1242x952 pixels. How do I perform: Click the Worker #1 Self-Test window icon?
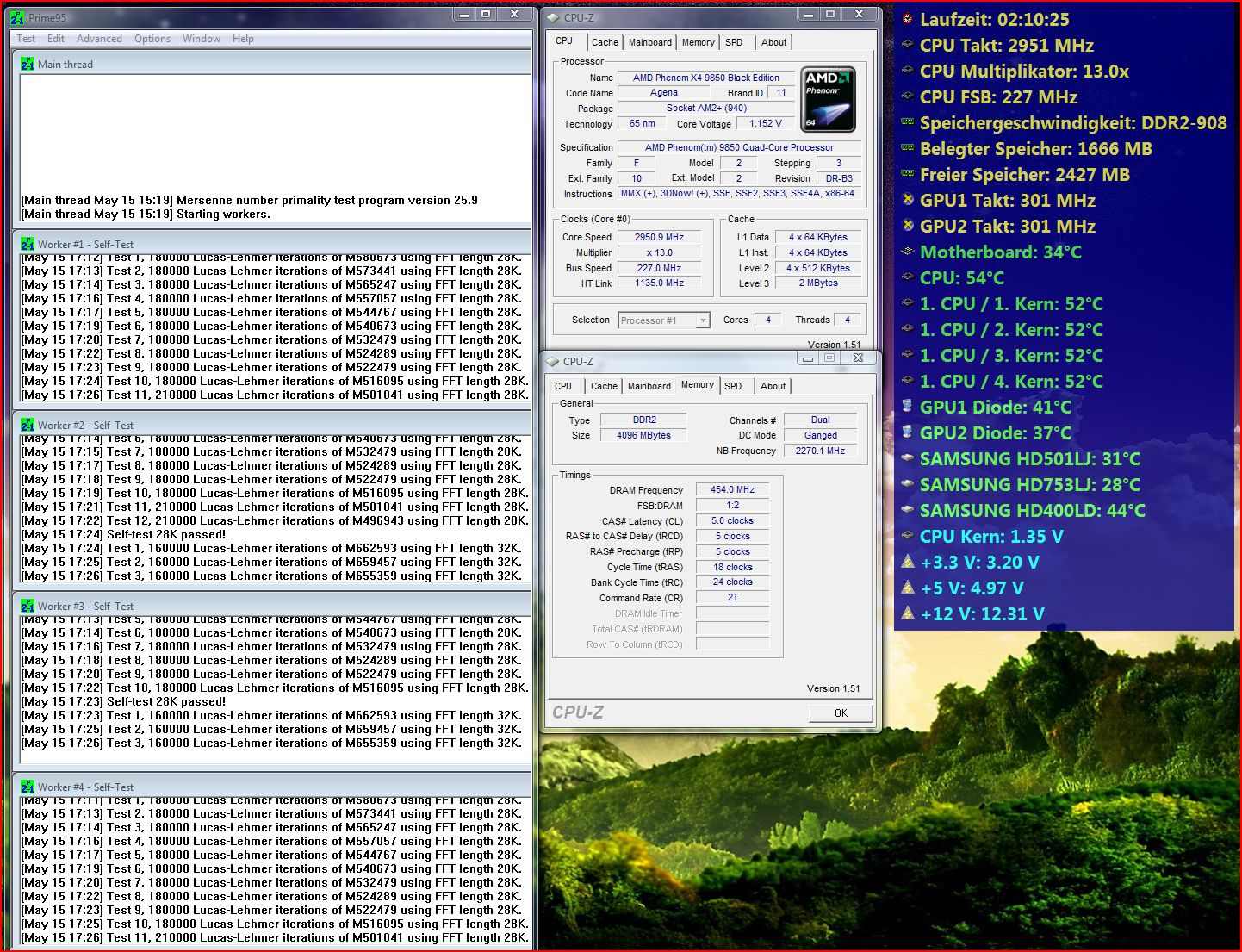[x=28, y=244]
